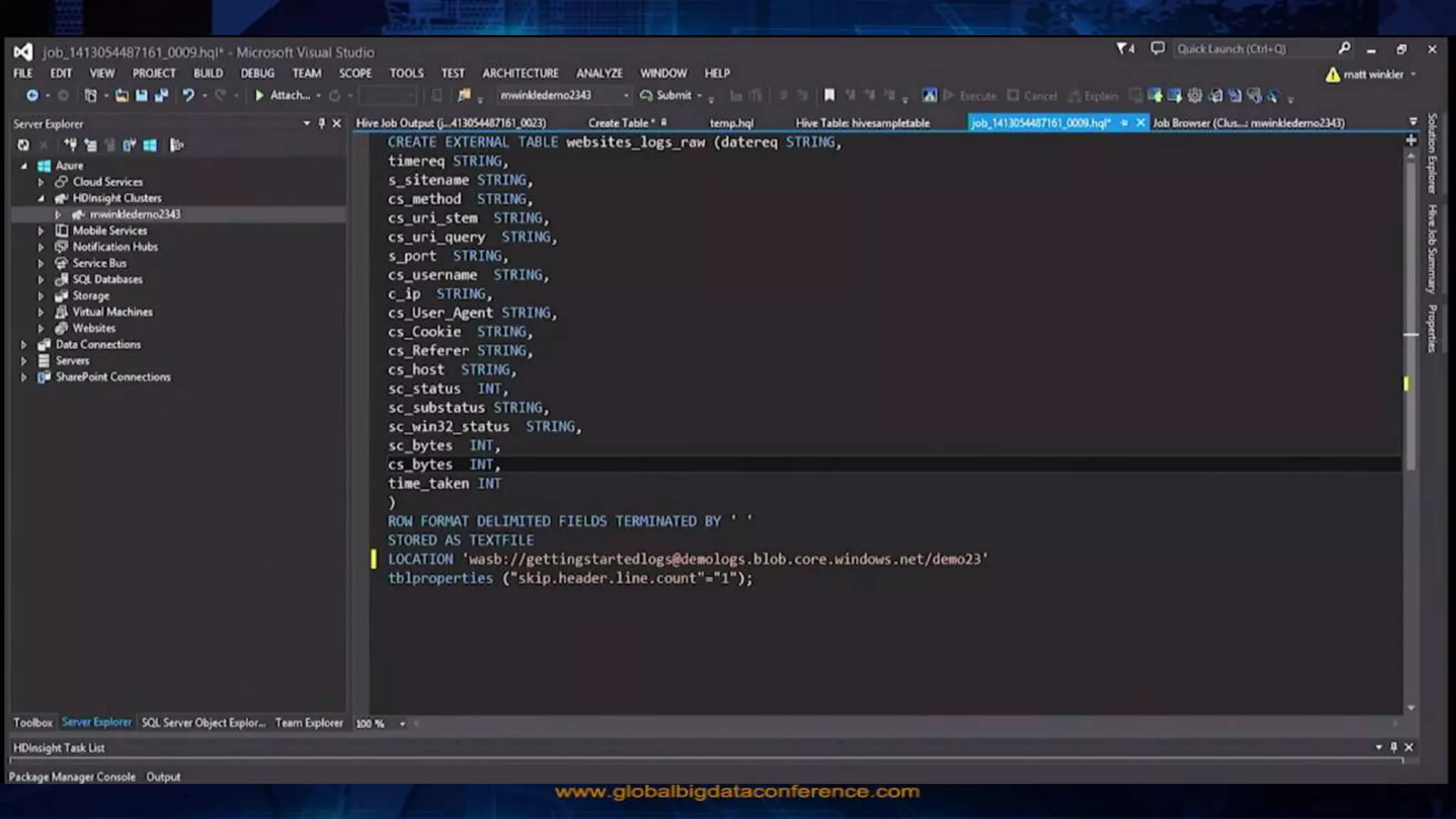The image size is (1456, 819).
Task: Expand the SQL Databases tree node
Action: click(41, 279)
